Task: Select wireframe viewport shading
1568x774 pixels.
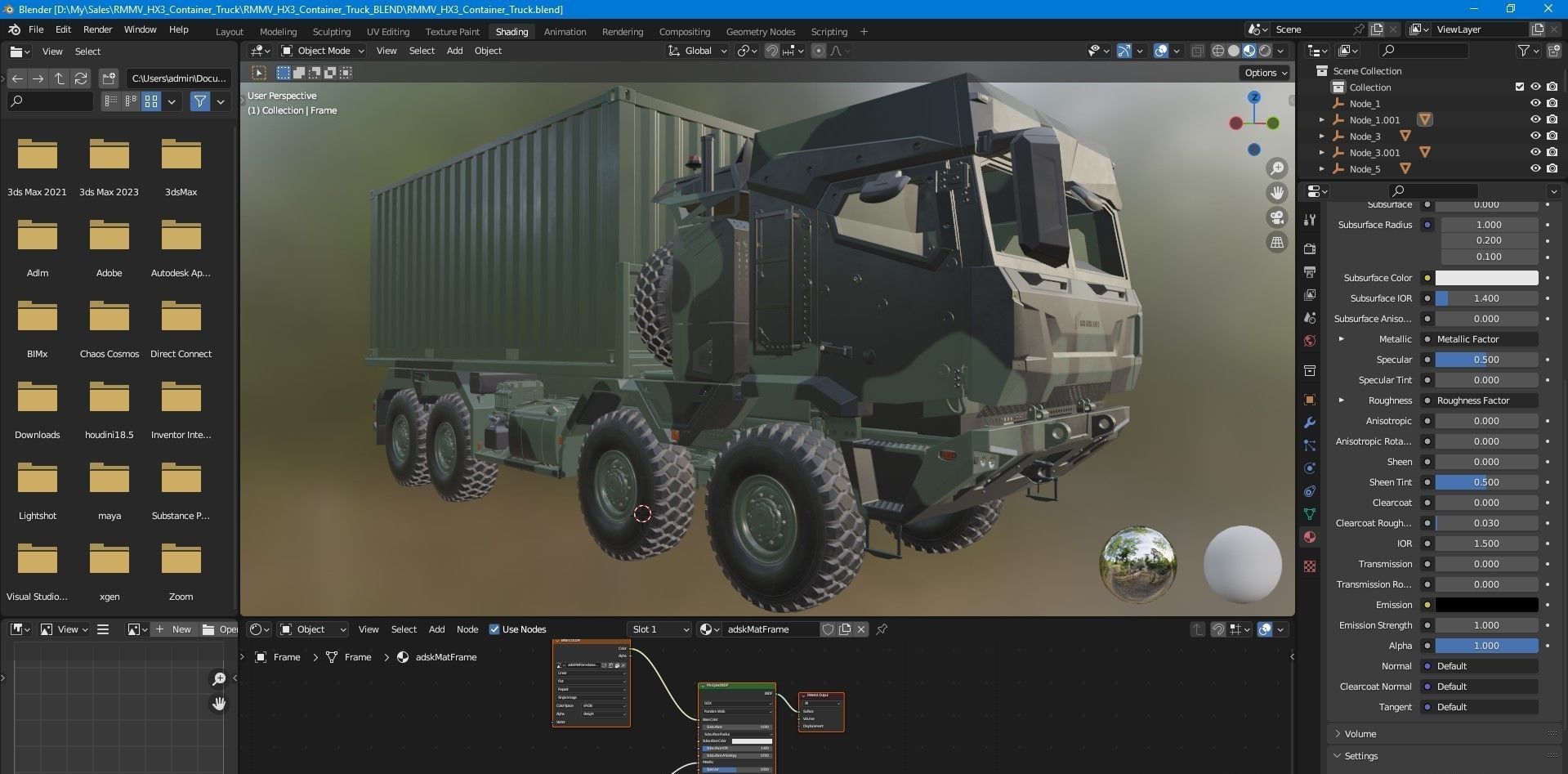Action: [1217, 51]
